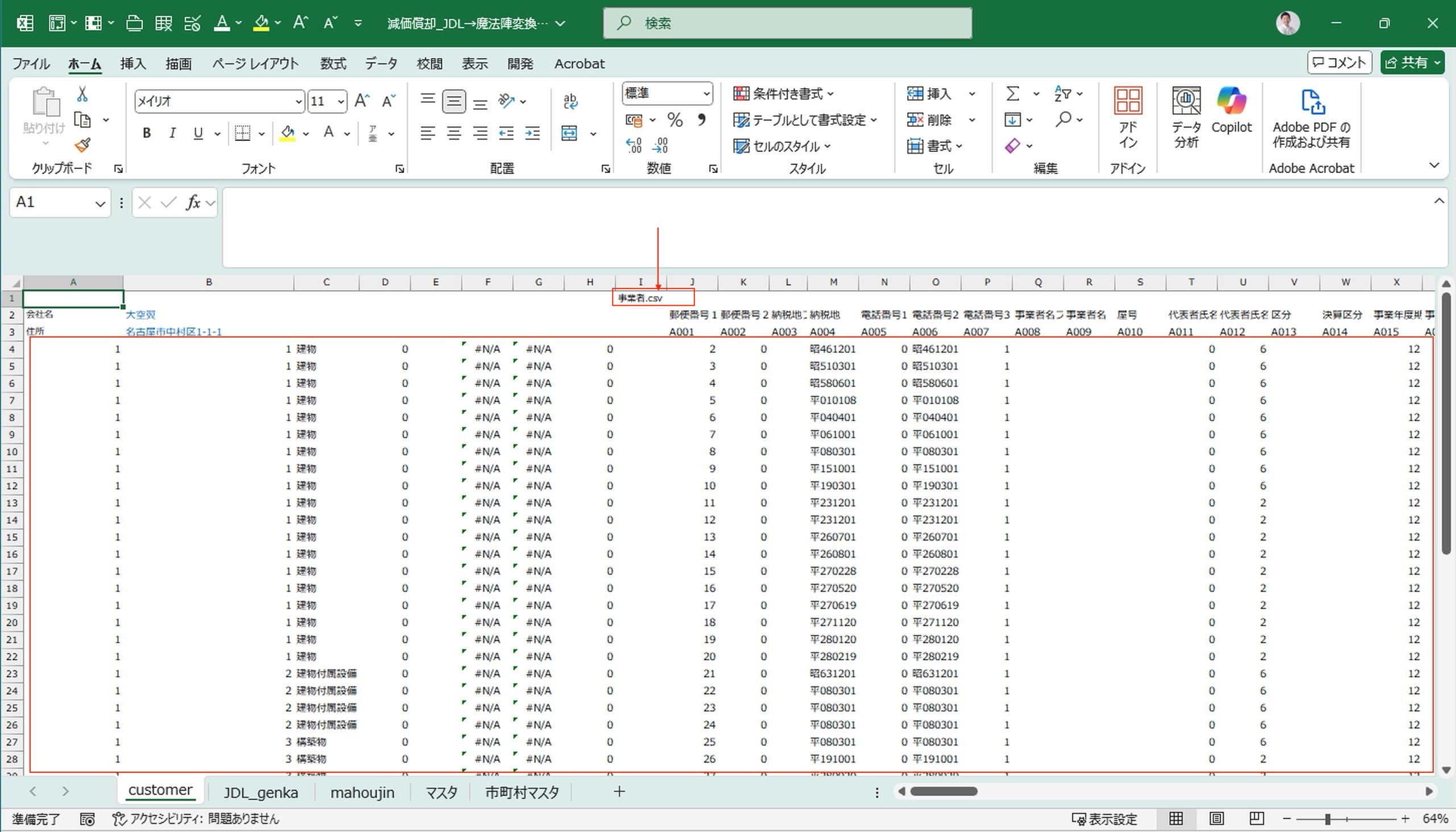Apply percent style format
Image resolution: width=1456 pixels, height=832 pixels.
point(675,120)
